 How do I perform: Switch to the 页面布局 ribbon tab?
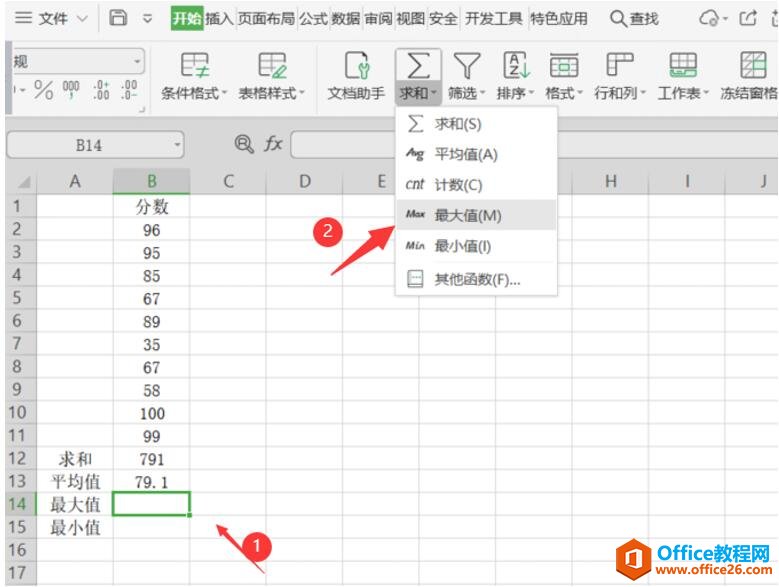point(266,19)
